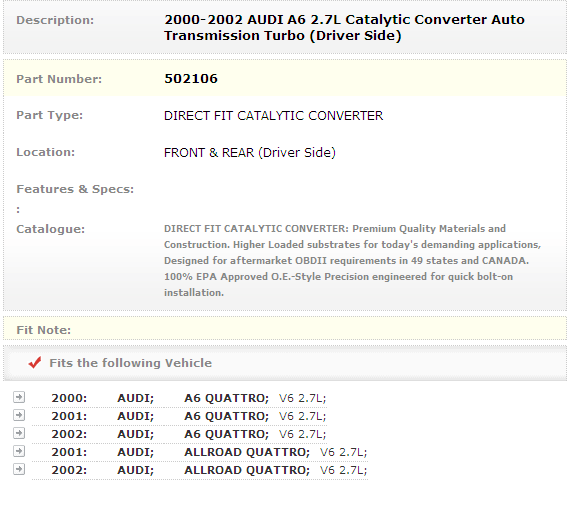Click arrow icon beside 2000 A6 Quattro
This screenshot has width=570, height=527.
point(19,397)
